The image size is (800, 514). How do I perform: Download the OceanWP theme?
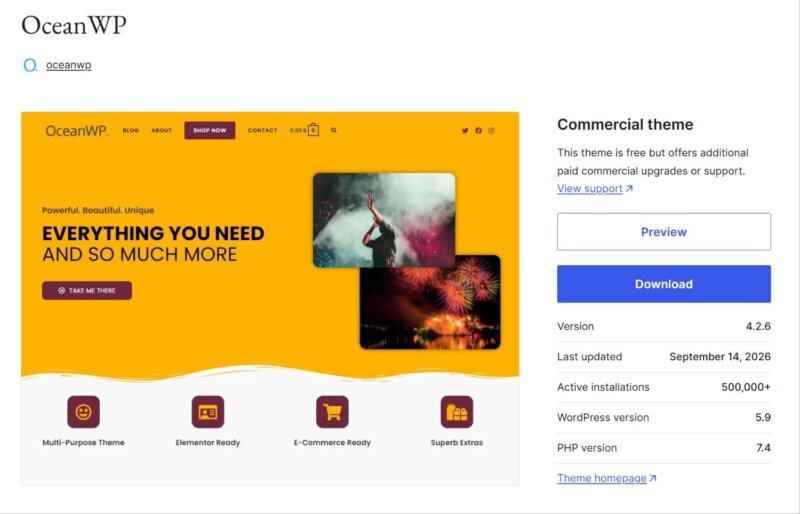(x=664, y=284)
